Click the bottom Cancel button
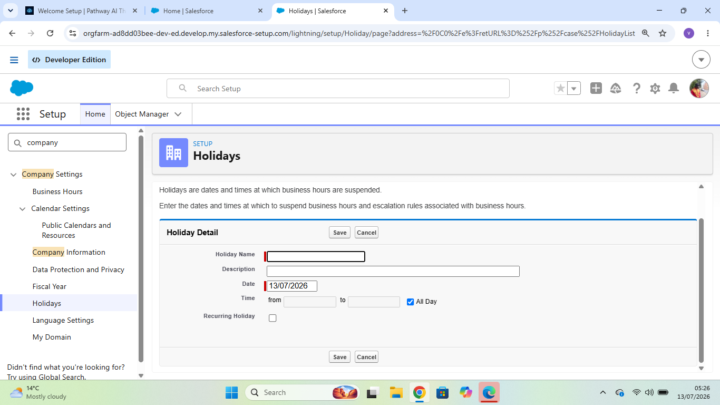The image size is (720, 405). click(x=366, y=357)
